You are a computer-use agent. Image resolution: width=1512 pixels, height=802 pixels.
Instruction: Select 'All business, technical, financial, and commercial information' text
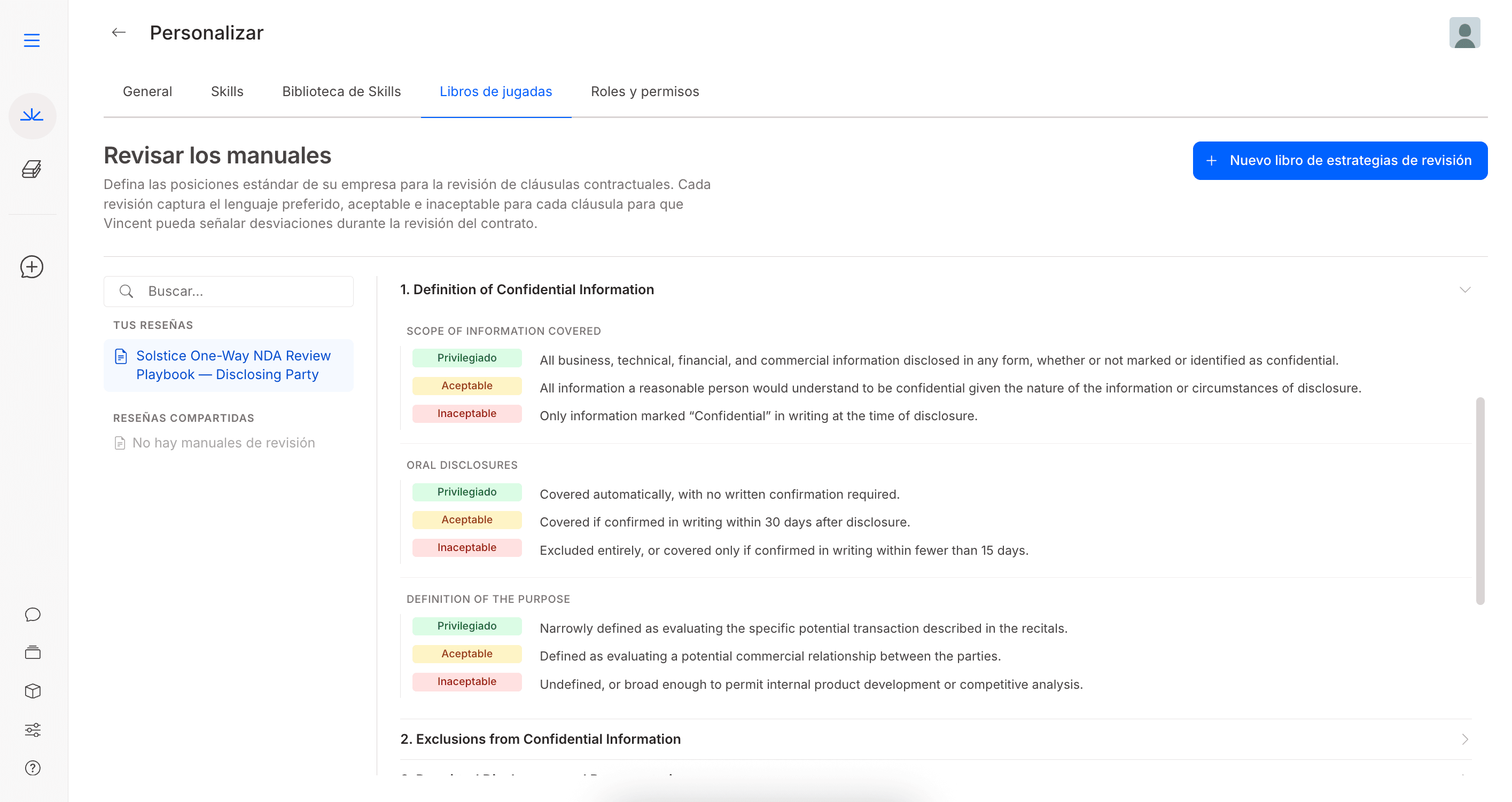(x=939, y=360)
